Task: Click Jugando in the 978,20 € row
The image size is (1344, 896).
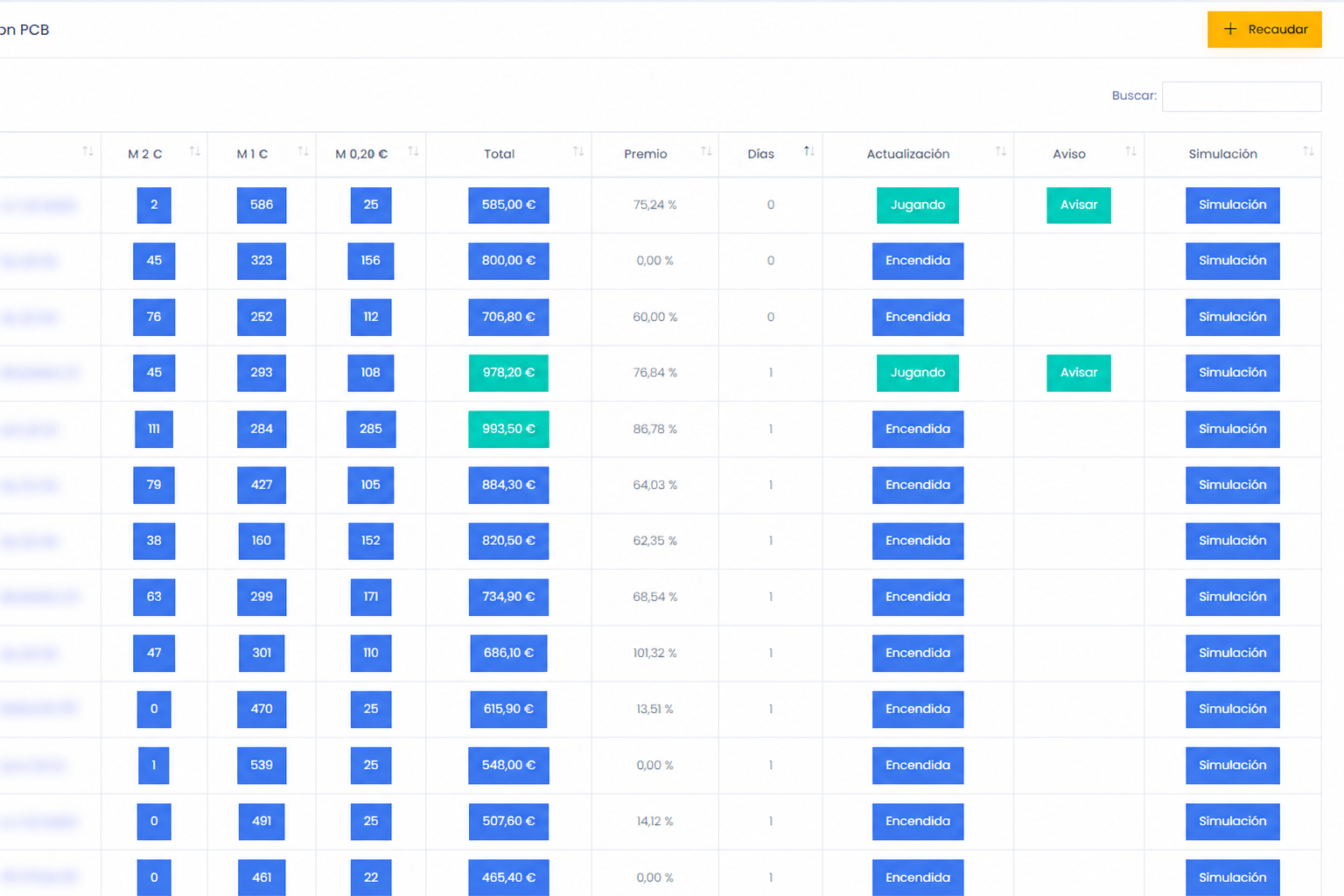Action: [x=918, y=374]
